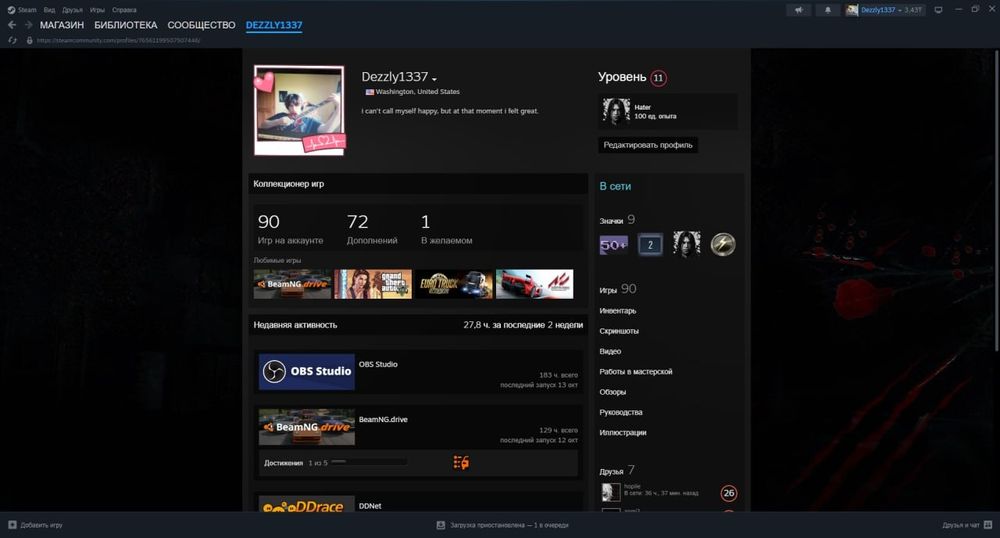The width and height of the screenshot is (1000, 538).
Task: Click the page URL address field
Action: coord(119,40)
